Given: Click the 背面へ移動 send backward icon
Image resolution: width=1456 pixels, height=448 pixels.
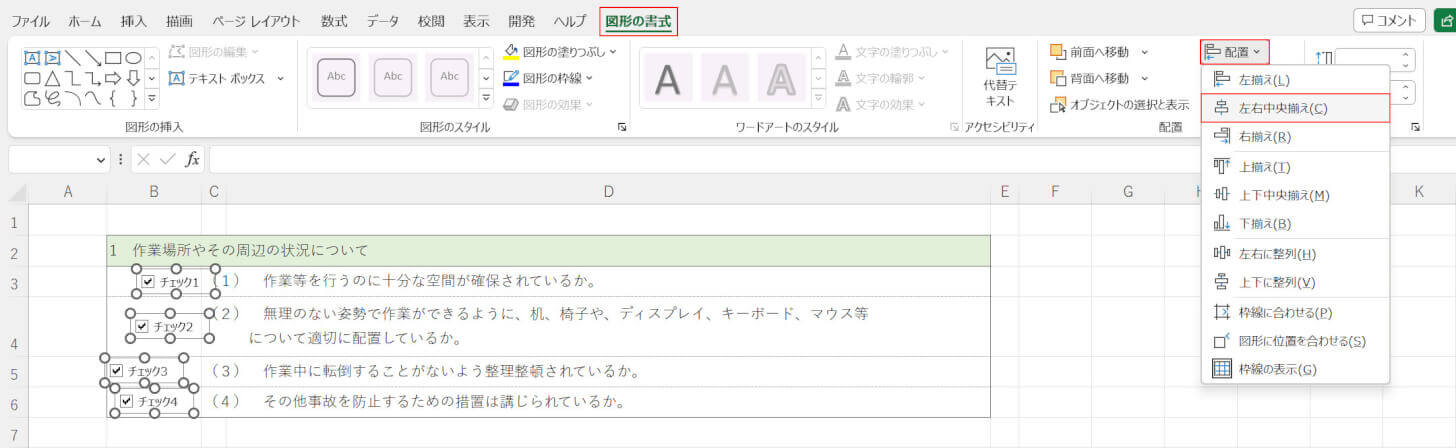Looking at the screenshot, I should [x=1059, y=78].
